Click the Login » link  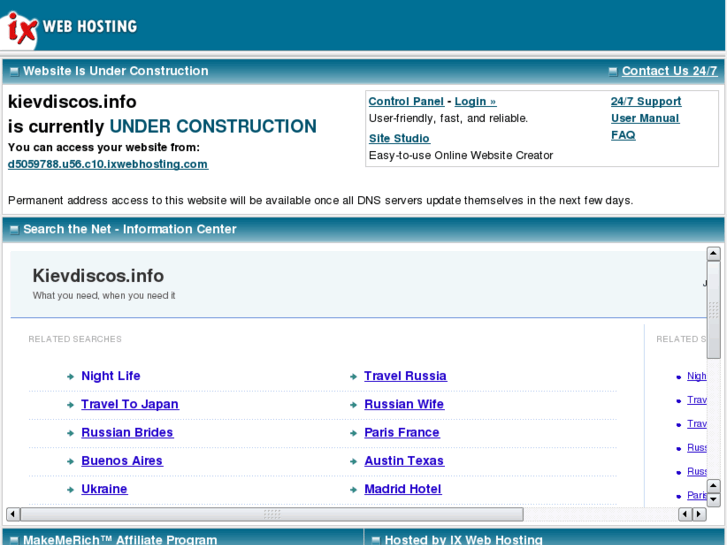click(475, 101)
